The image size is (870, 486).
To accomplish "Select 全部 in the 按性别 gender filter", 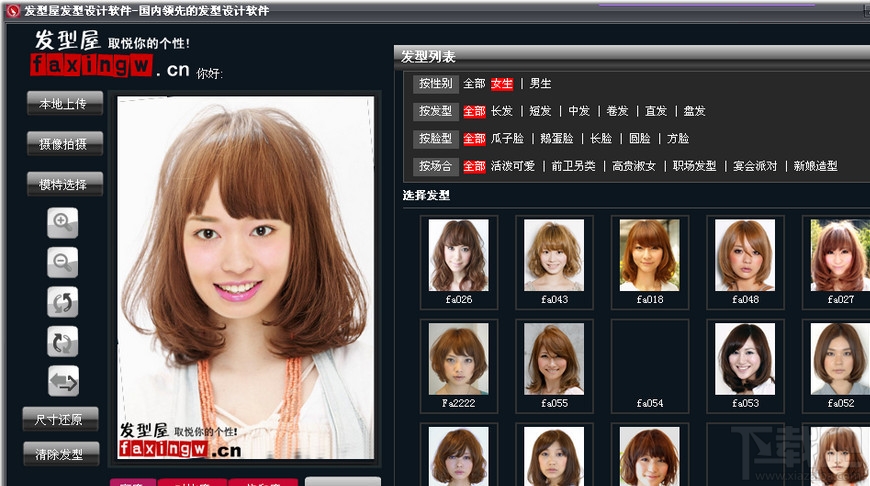I will pyautogui.click(x=474, y=84).
